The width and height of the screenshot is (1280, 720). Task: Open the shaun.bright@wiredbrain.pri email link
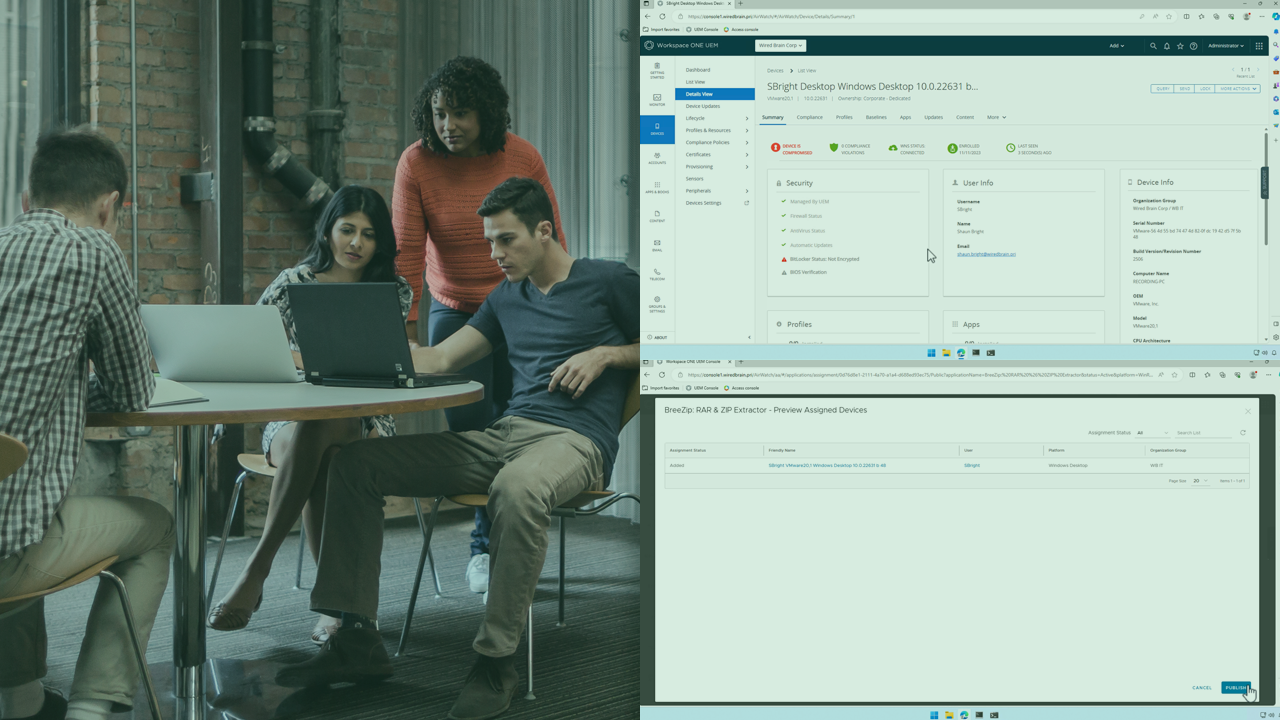click(x=986, y=254)
